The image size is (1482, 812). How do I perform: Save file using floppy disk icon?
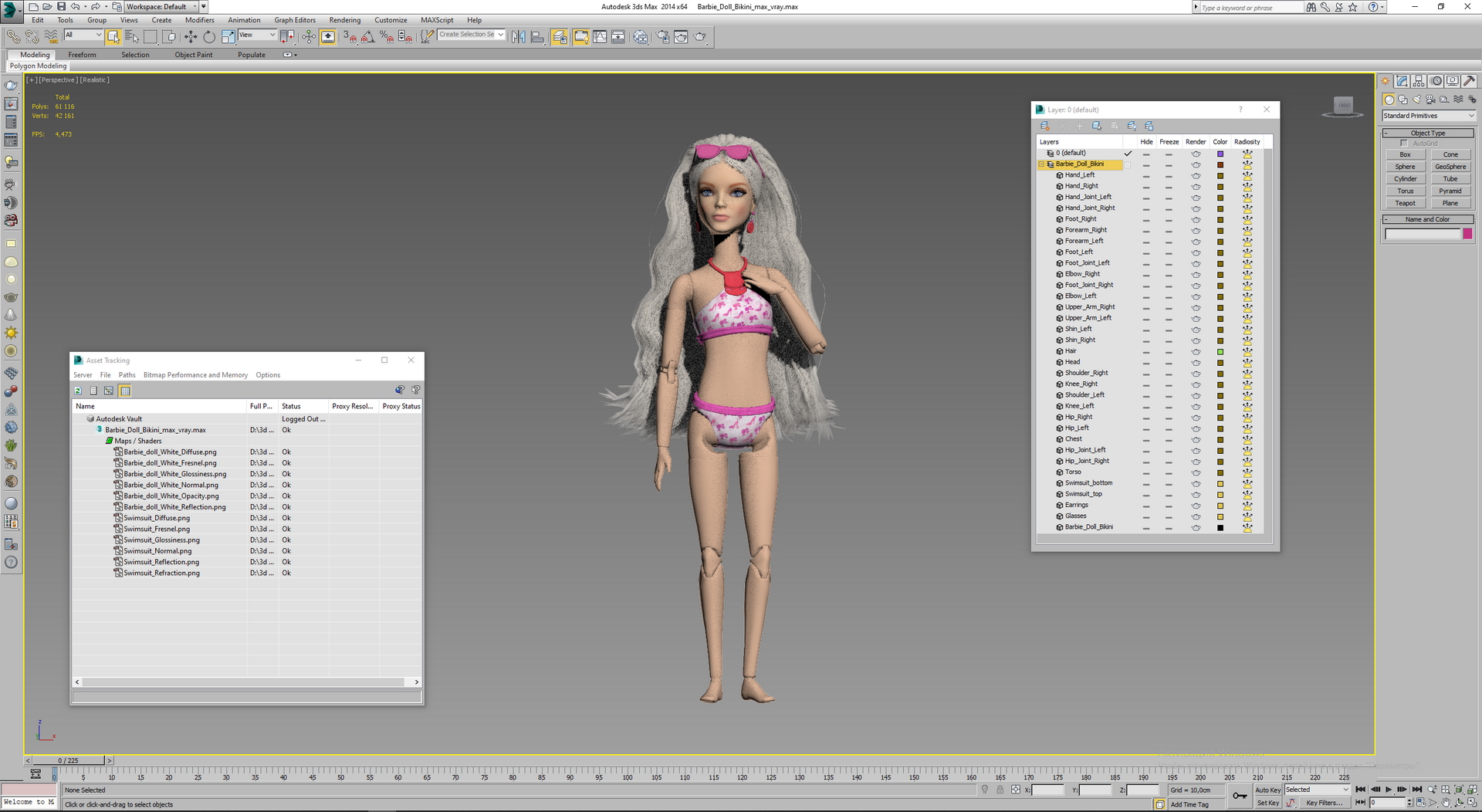[61, 6]
